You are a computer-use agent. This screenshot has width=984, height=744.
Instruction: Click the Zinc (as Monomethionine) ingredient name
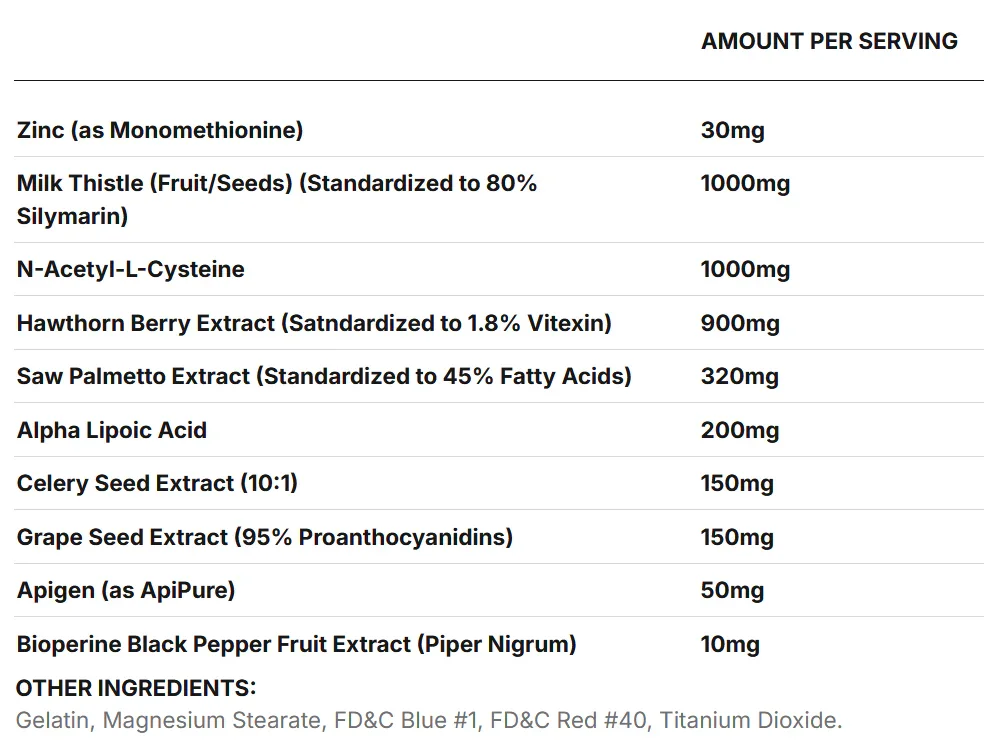pos(160,130)
